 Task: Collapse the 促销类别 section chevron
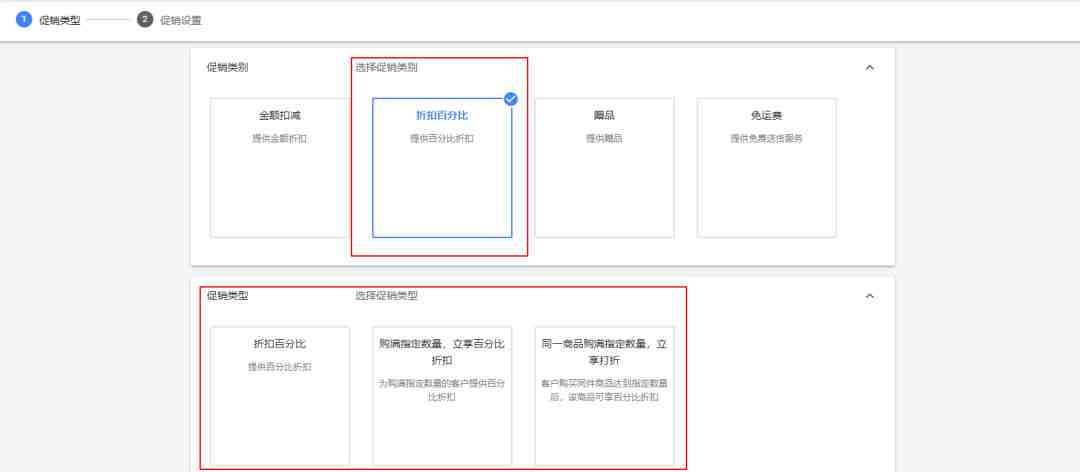869,68
